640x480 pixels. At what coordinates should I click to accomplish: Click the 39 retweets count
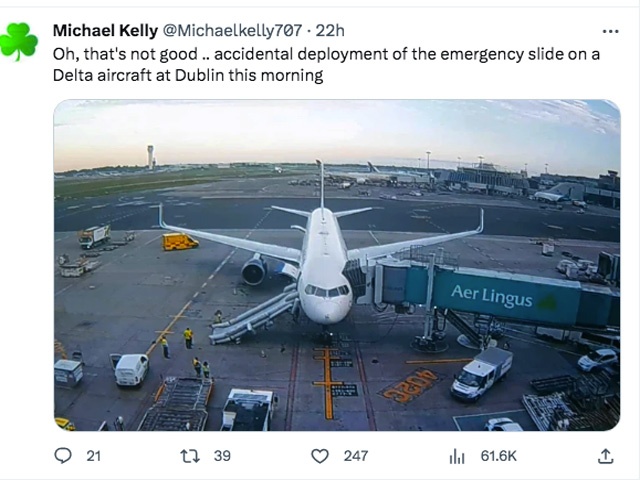pyautogui.click(x=222, y=455)
